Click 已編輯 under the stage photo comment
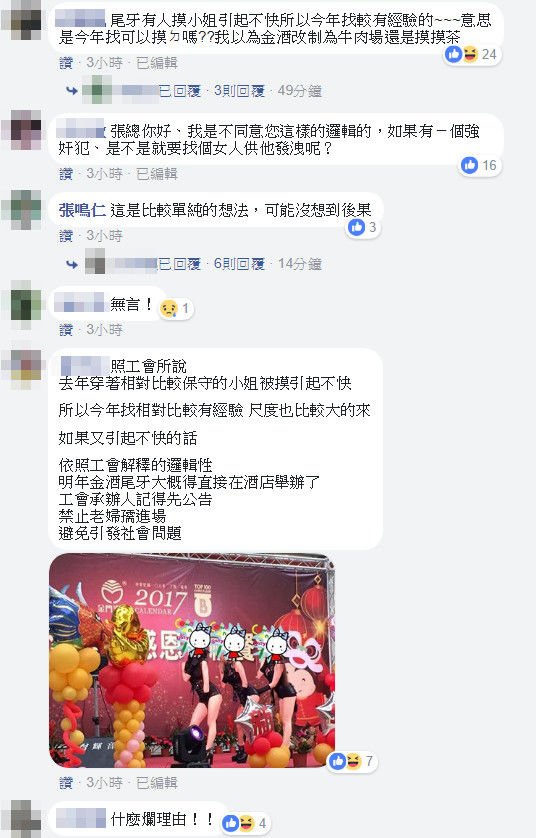This screenshot has height=838, width=536. [x=157, y=783]
